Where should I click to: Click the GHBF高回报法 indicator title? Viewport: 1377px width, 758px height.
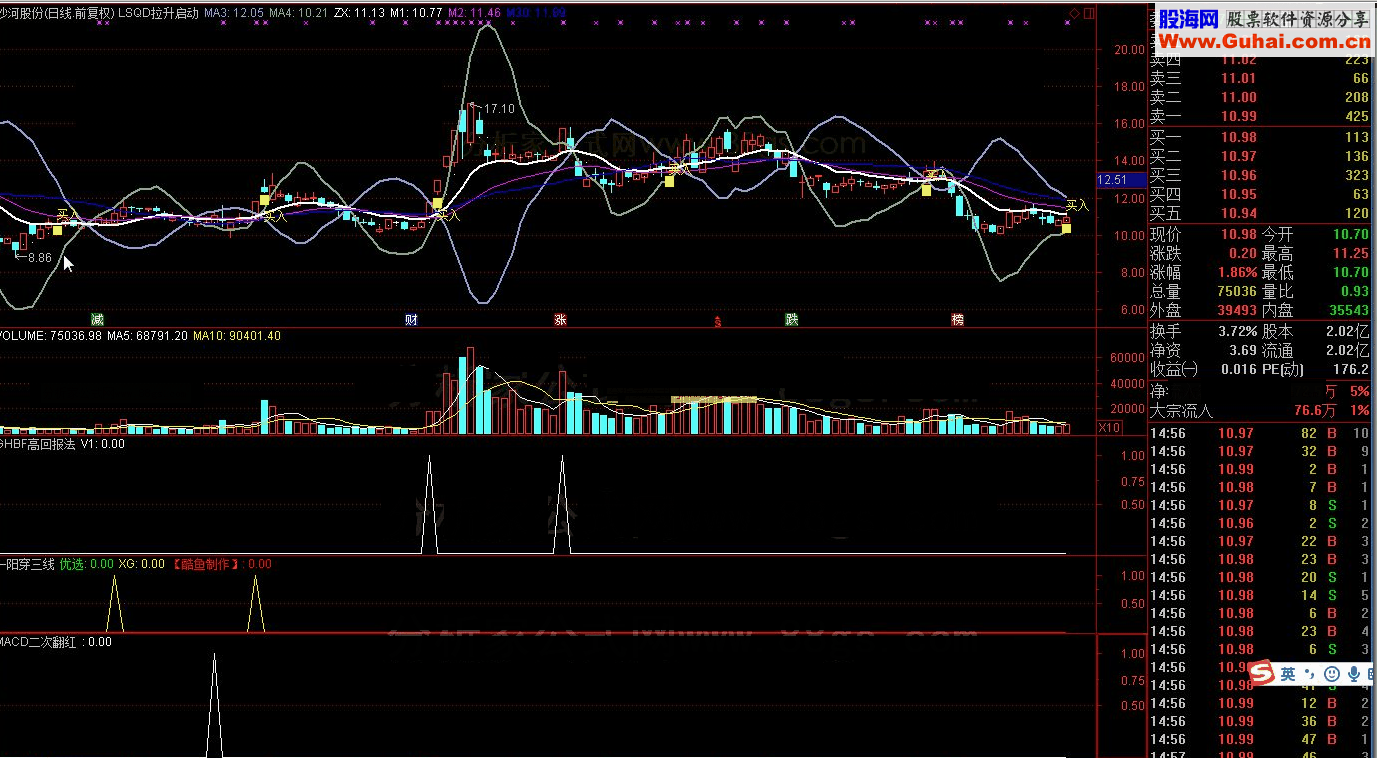pyautogui.click(x=37, y=444)
